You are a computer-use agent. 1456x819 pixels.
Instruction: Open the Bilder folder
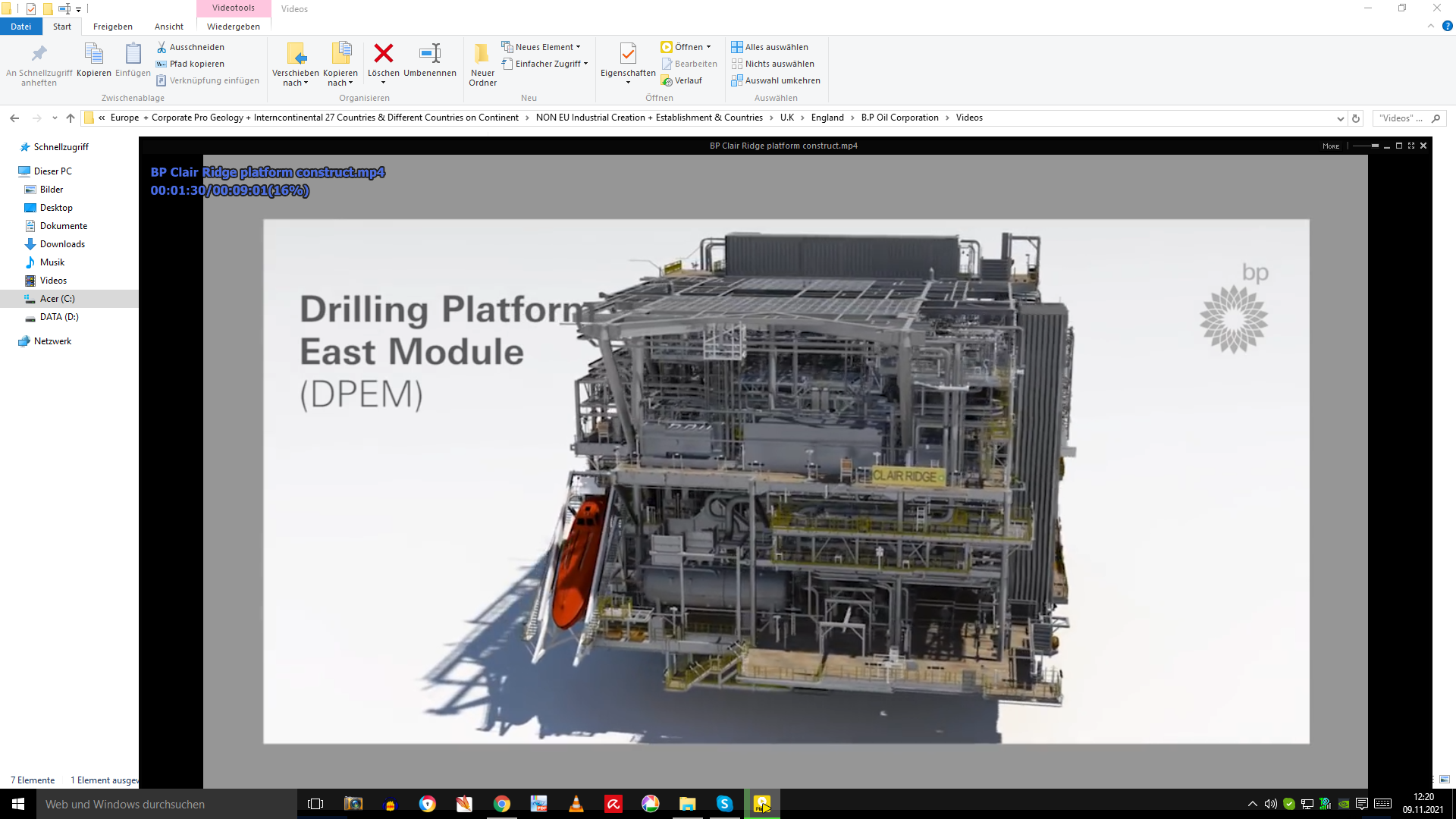point(52,190)
